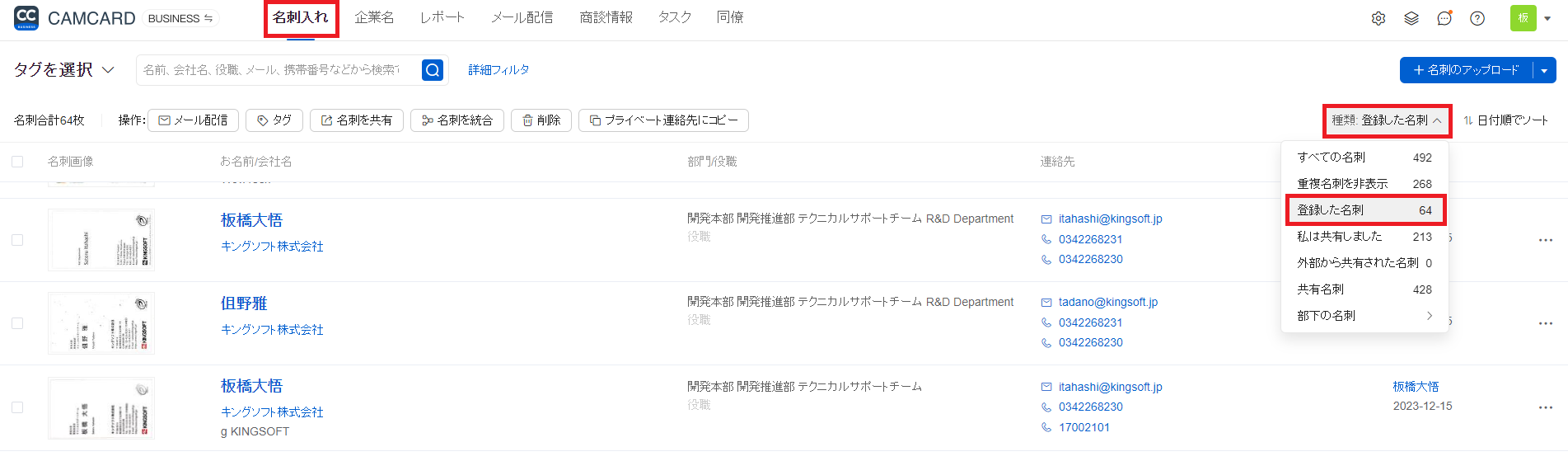Click 0342268231 in the 但野雅 row
1568x461 pixels.
(1091, 322)
